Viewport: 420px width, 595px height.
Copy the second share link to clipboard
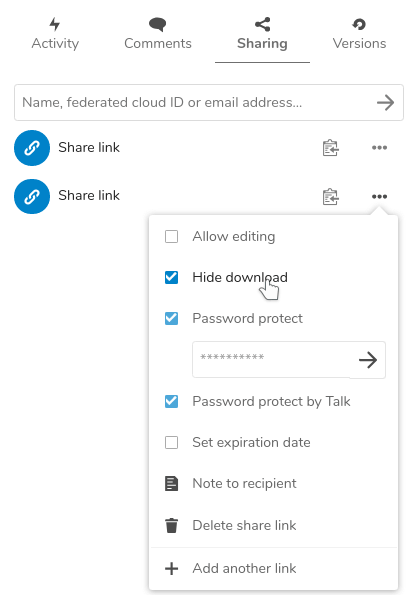pos(330,197)
